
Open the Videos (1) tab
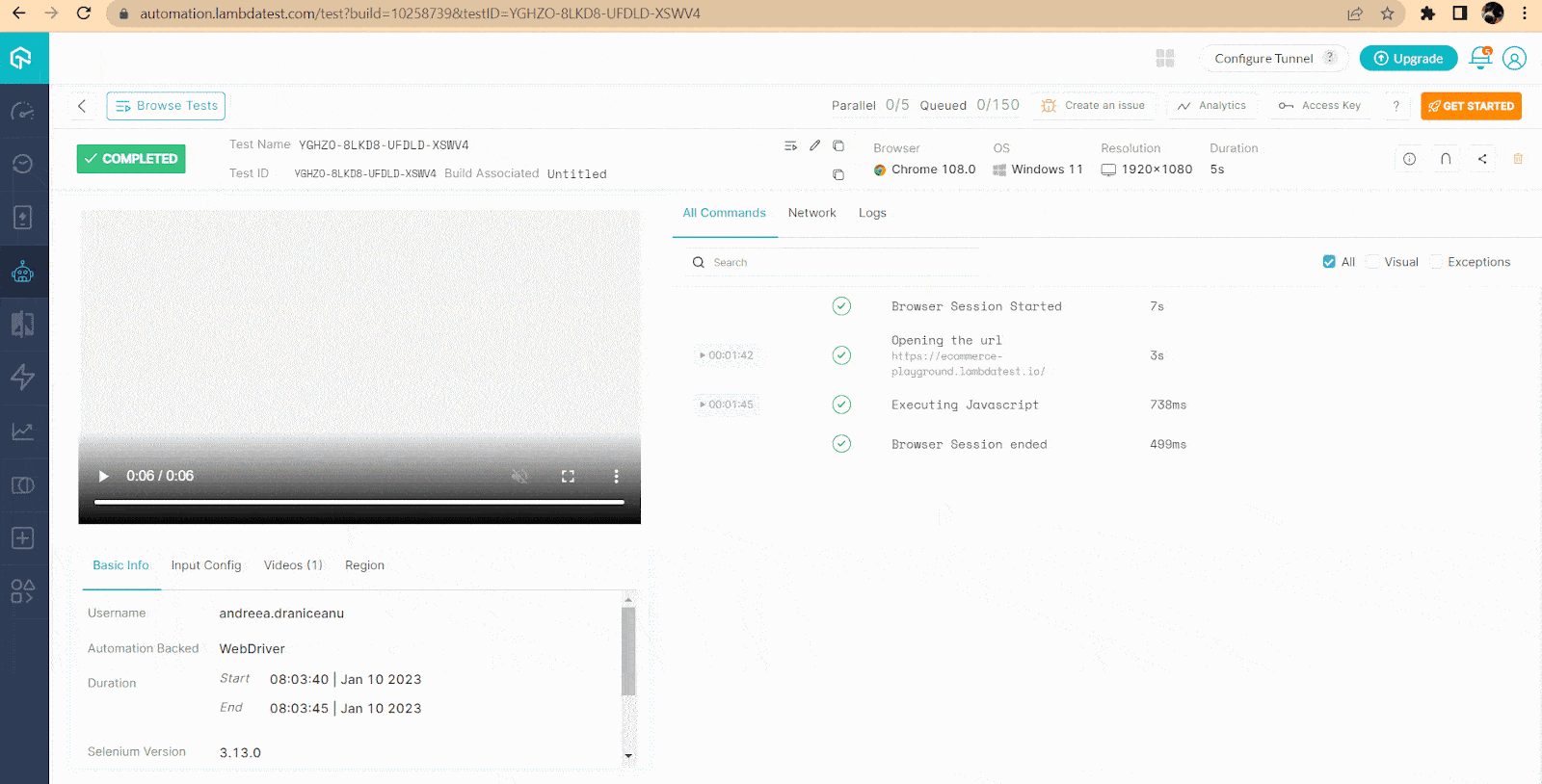(x=293, y=565)
